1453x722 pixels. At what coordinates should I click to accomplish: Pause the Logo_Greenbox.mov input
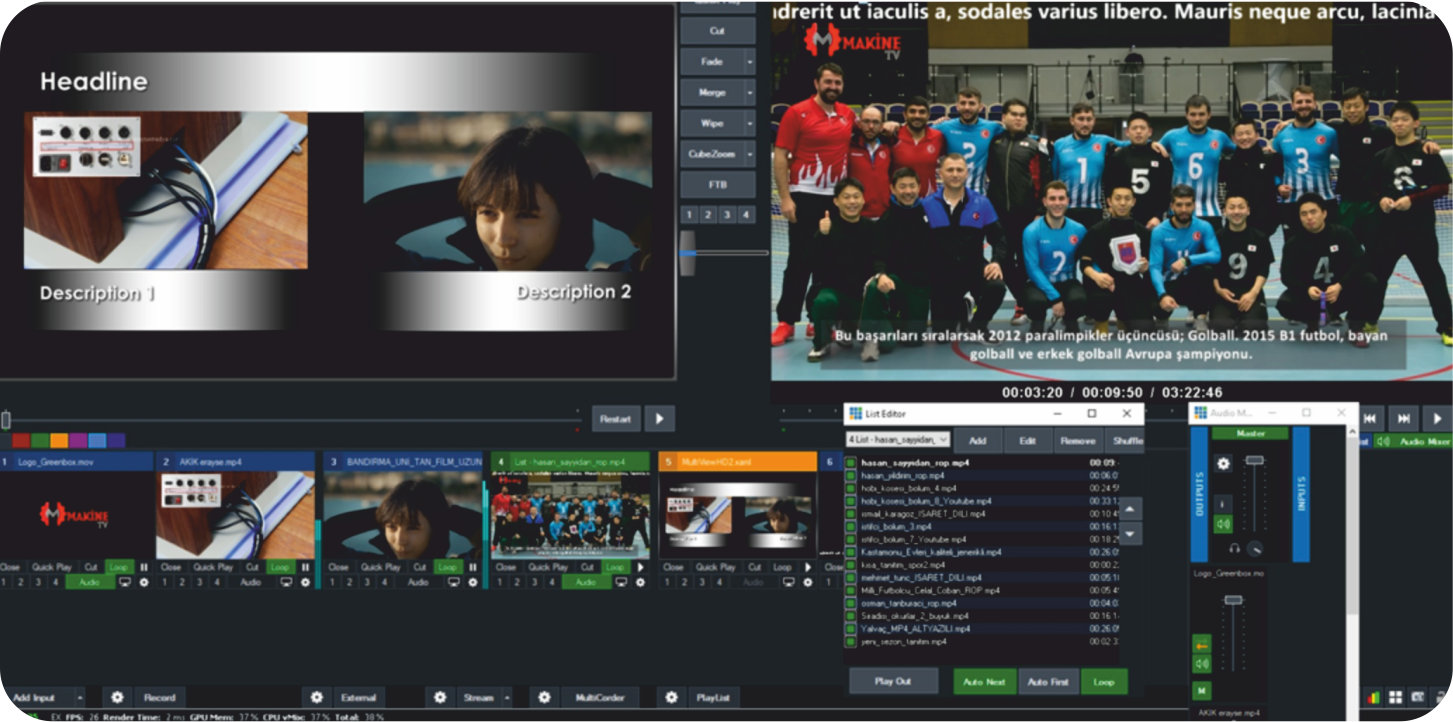pyautogui.click(x=143, y=567)
